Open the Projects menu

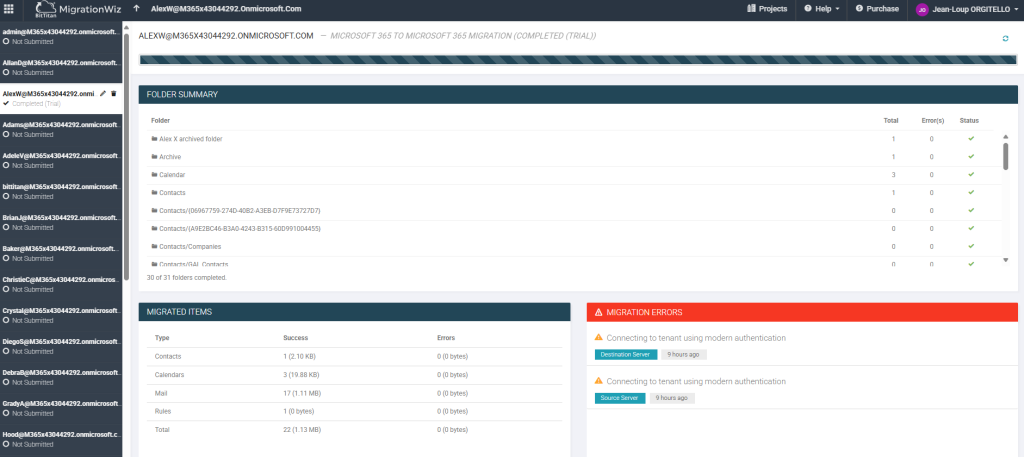(x=768, y=9)
